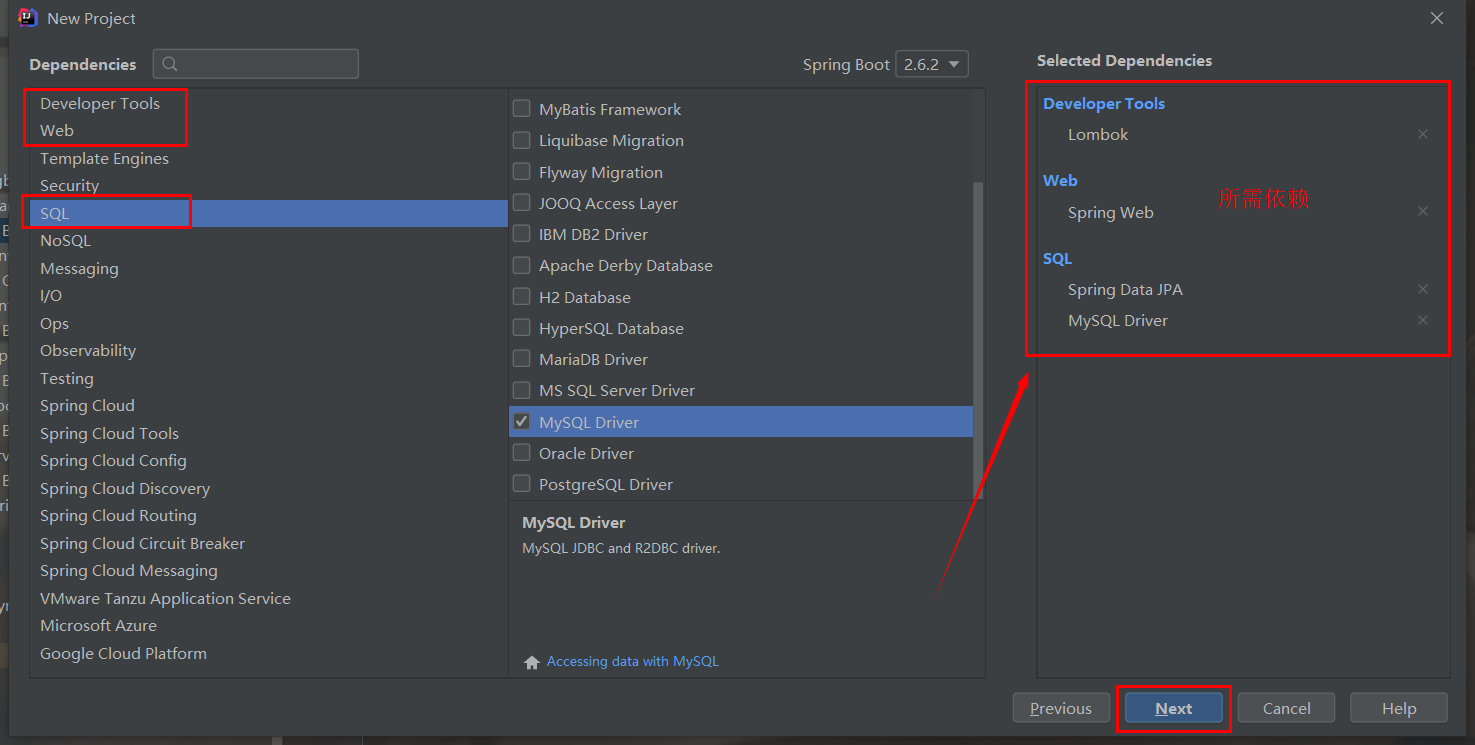Open Spring Cloud Routing category

click(x=269, y=515)
